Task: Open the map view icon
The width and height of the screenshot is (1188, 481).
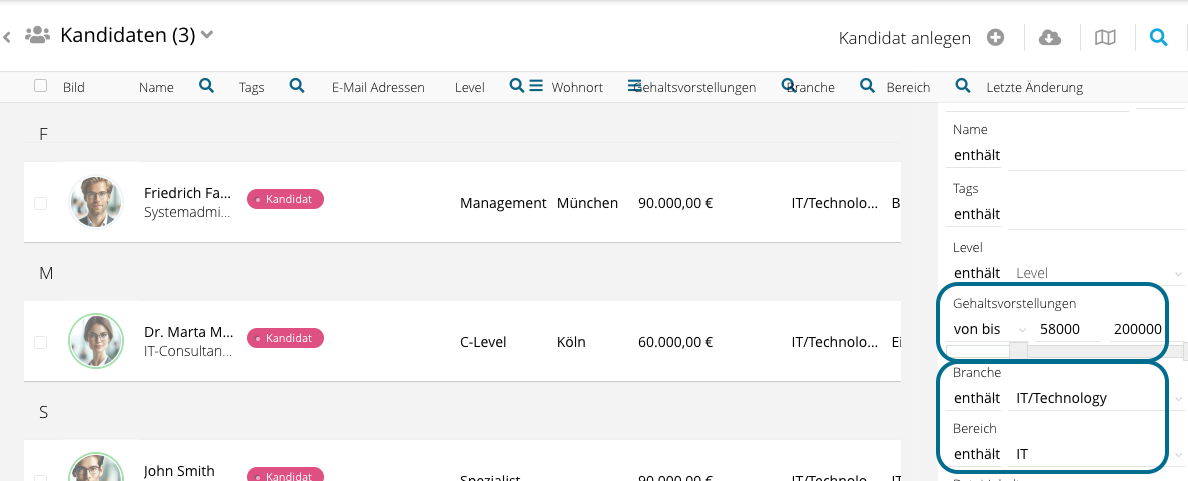Action: [x=1105, y=37]
